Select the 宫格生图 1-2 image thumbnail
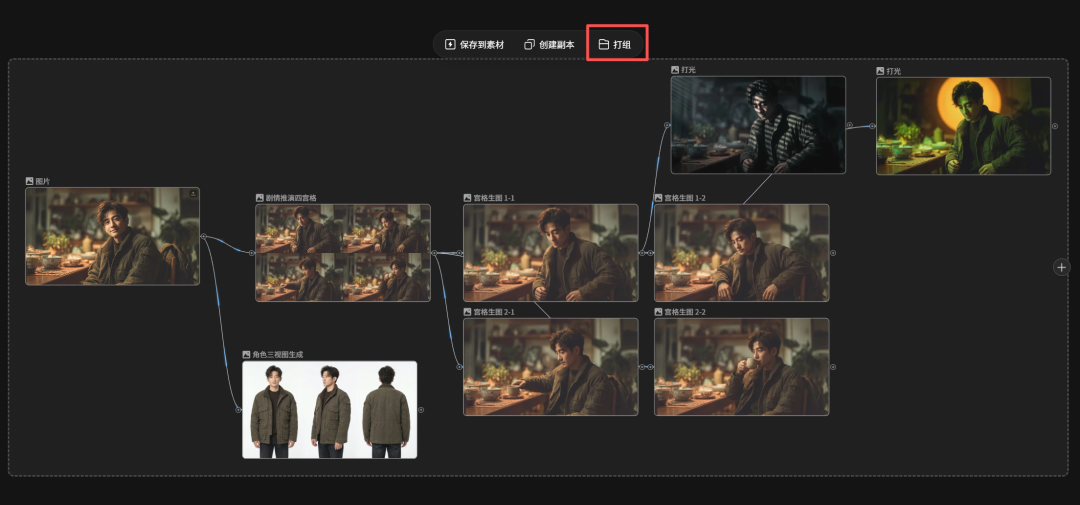Viewport: 1080px width, 505px height. [742, 252]
